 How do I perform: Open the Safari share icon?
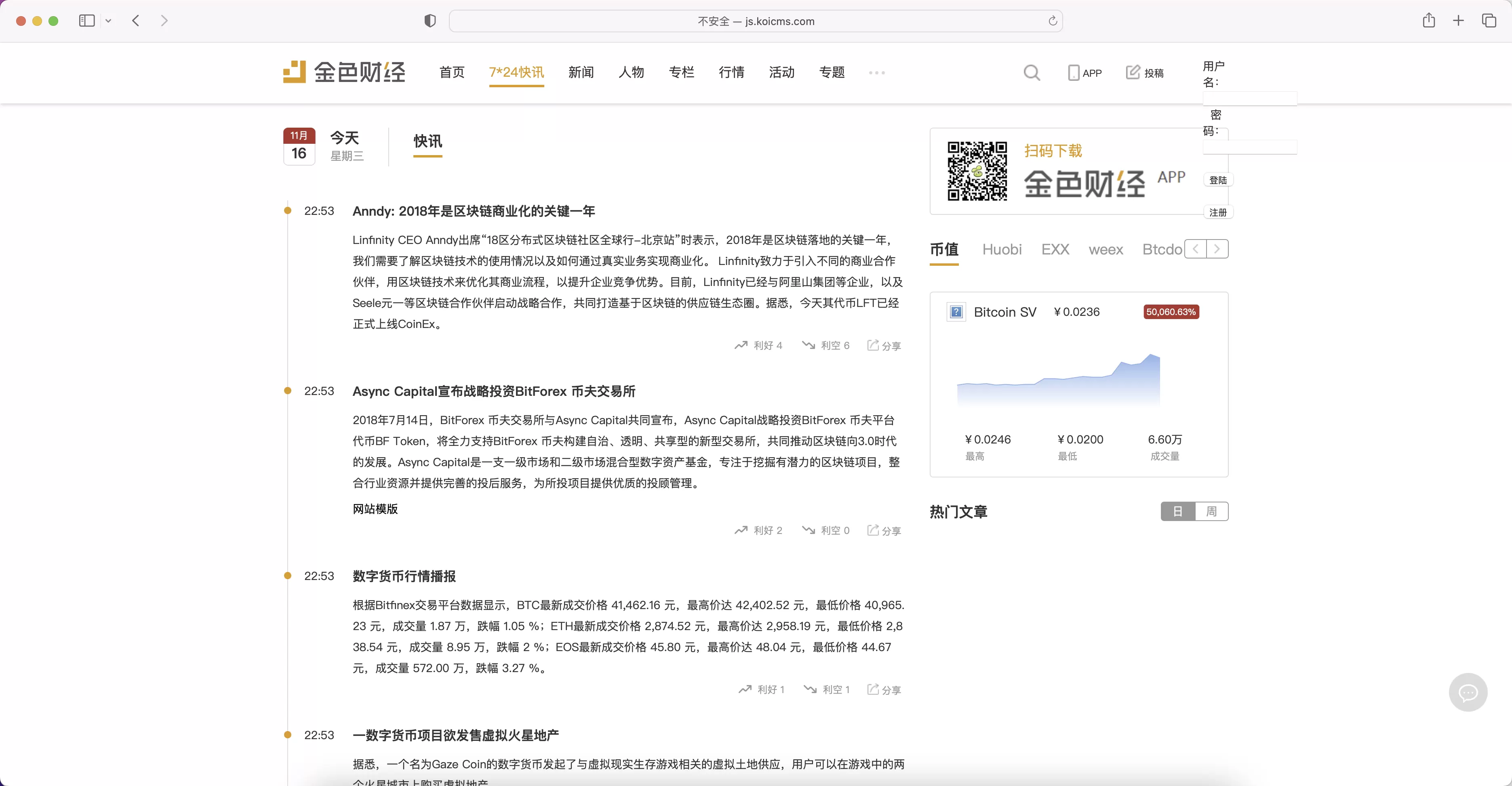coord(1429,21)
